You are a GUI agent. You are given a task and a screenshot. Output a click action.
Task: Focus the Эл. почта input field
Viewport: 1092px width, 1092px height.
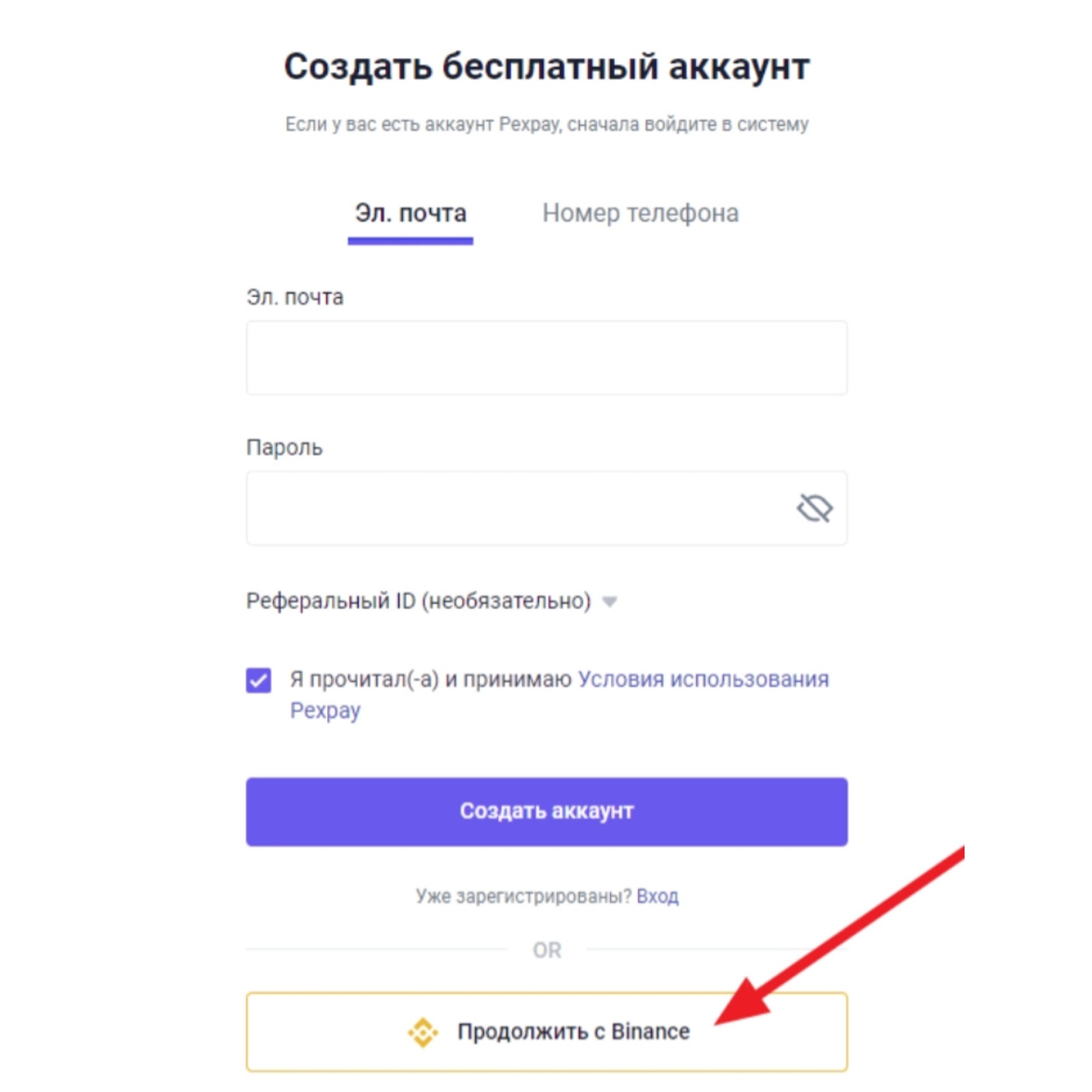(546, 358)
